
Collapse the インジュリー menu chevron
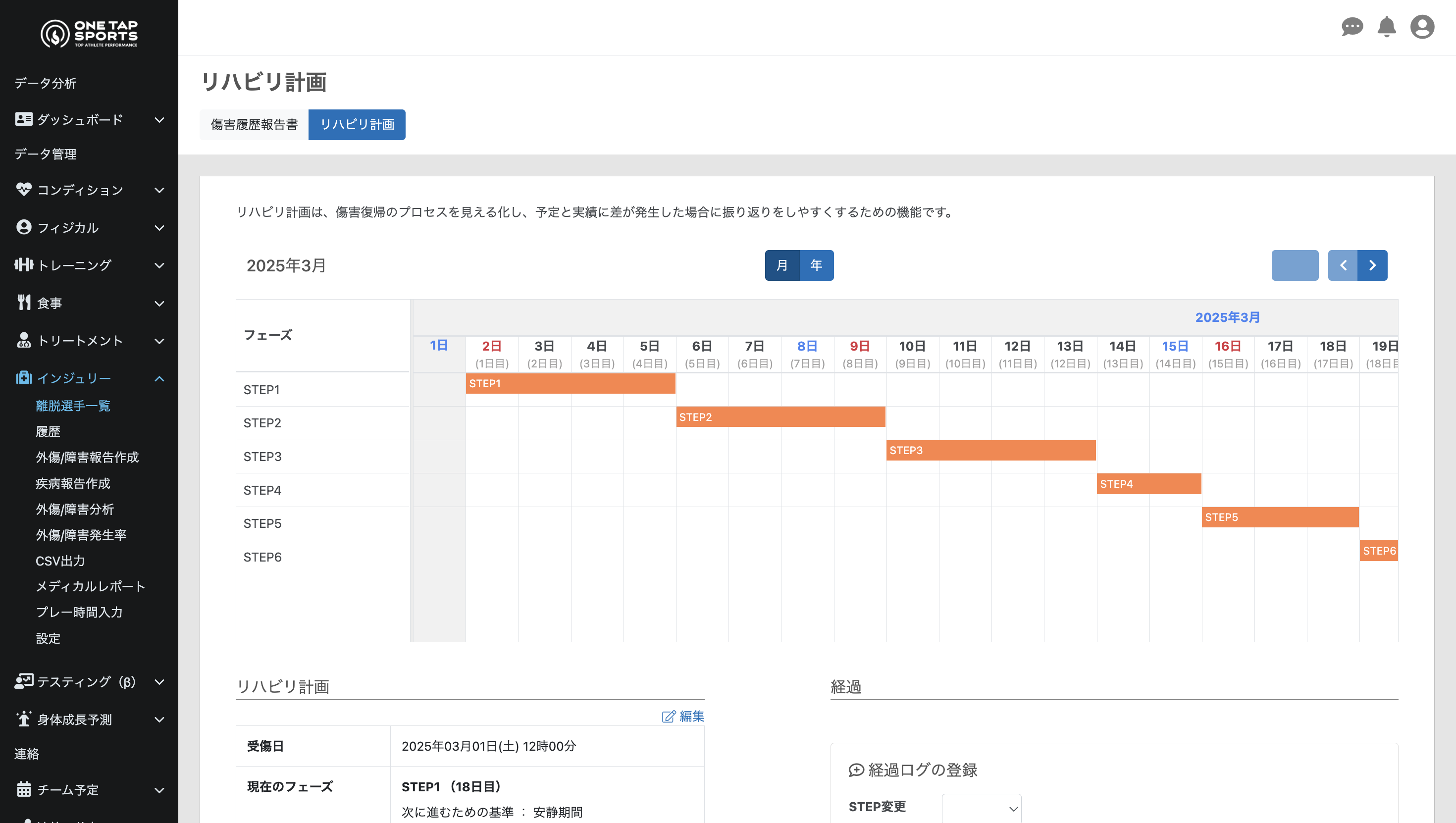tap(159, 379)
